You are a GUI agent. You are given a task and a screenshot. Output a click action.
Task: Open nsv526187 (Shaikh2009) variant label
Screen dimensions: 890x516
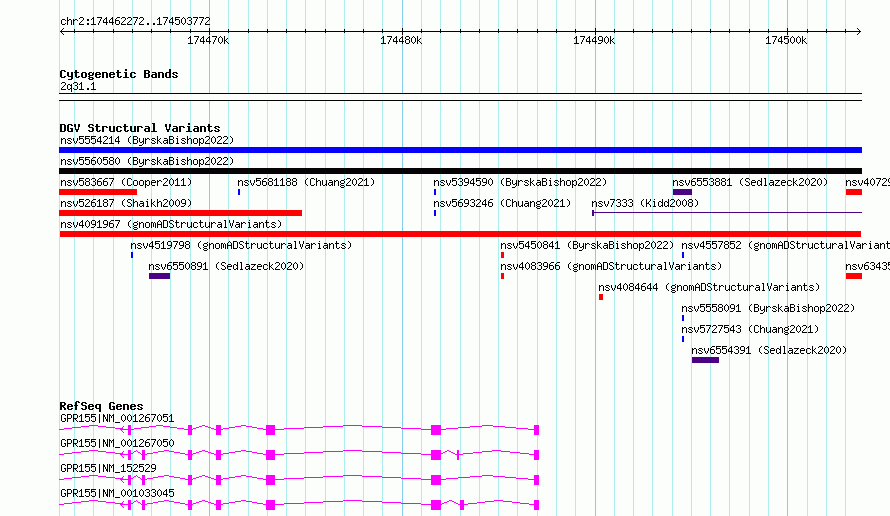coord(126,203)
